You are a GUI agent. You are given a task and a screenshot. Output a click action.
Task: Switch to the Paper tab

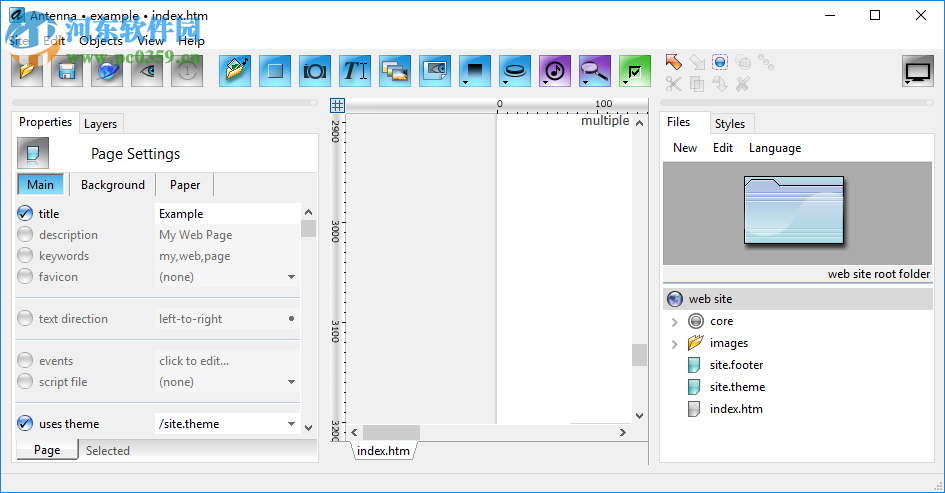point(184,185)
